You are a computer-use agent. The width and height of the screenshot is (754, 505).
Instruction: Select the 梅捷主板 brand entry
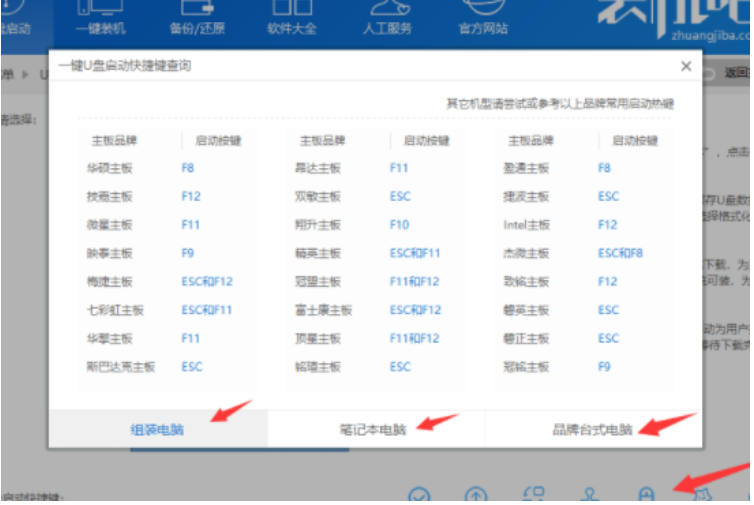(x=110, y=281)
